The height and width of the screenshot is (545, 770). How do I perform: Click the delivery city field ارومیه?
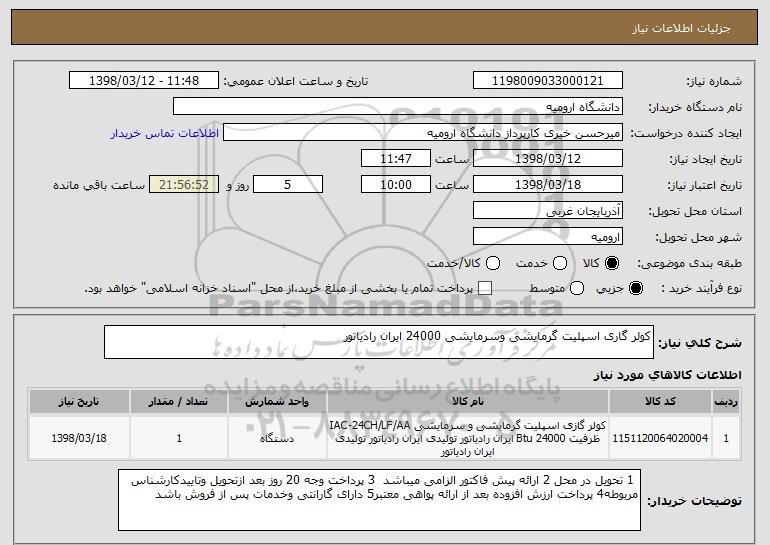(548, 237)
